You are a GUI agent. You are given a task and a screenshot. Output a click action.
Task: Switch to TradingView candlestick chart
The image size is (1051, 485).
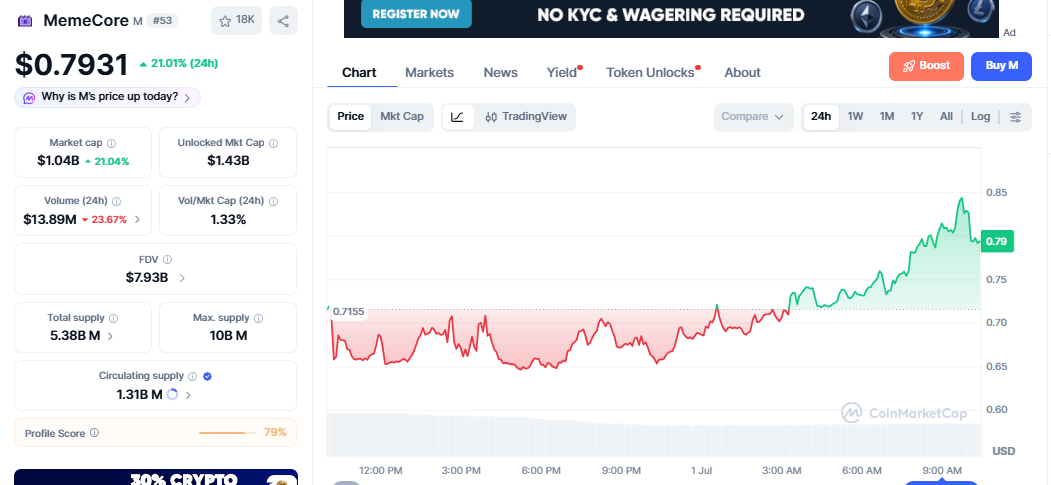click(526, 117)
